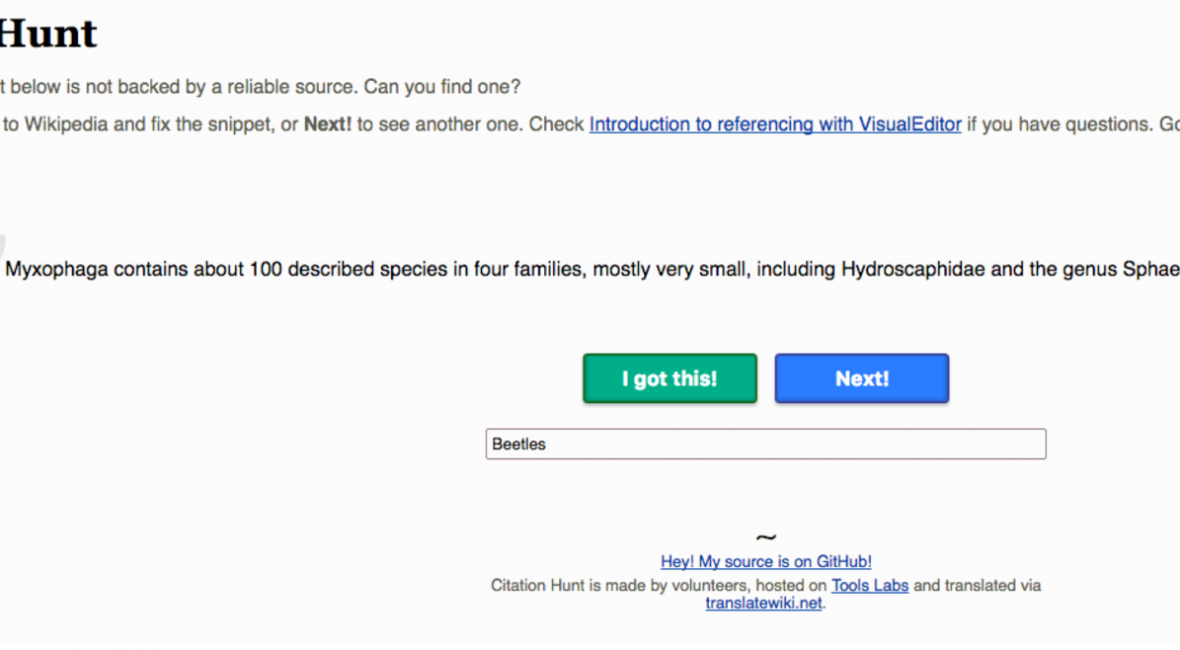
Task: Open "Introduction to referencing with VisualEditor" link
Action: [x=775, y=125]
